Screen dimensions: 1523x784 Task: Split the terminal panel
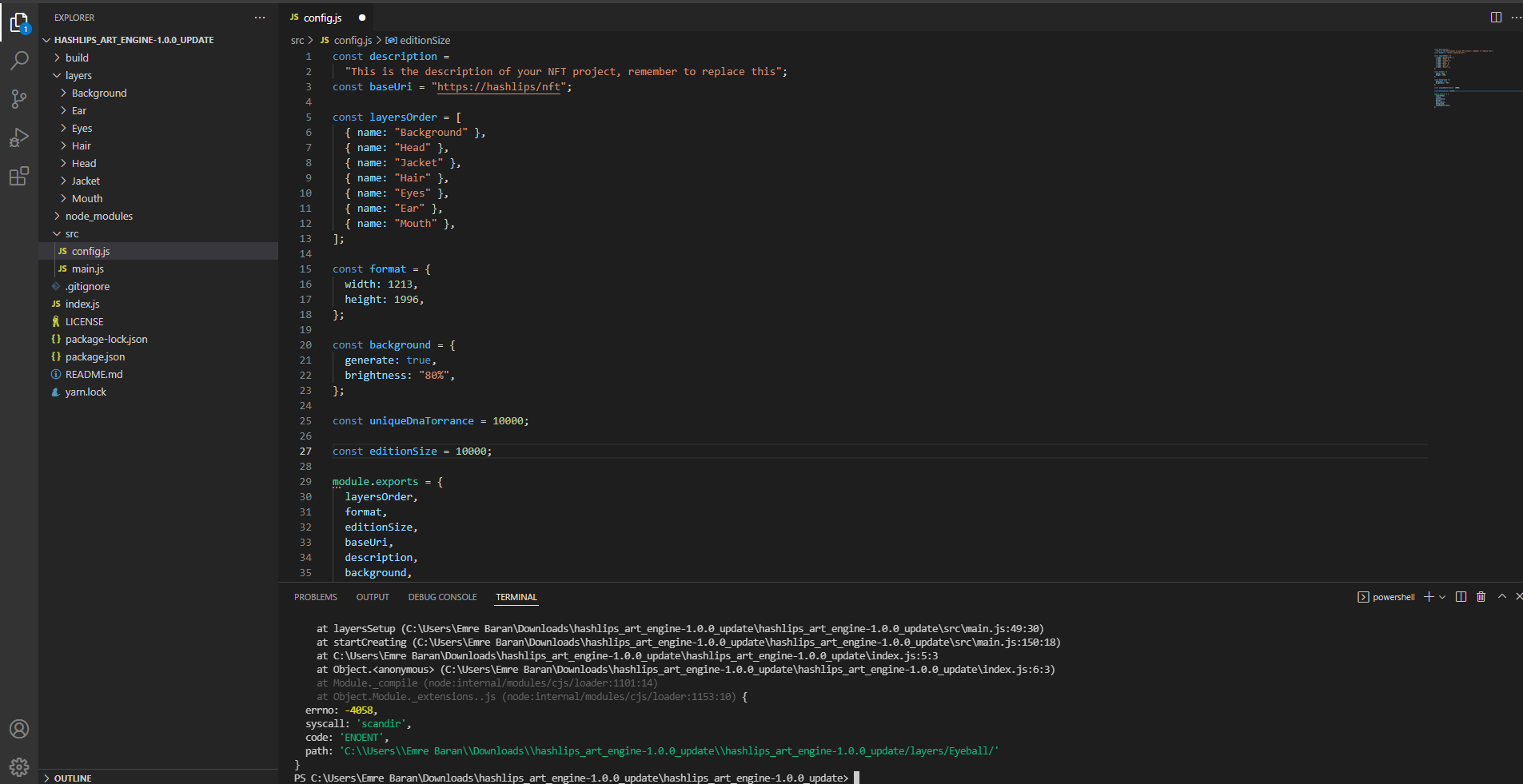(x=1461, y=597)
